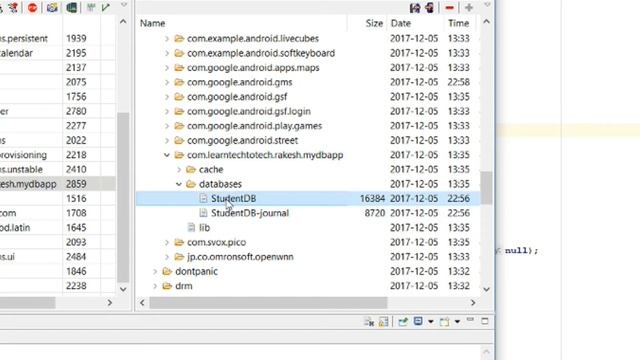Collapse the com.learntechtotech.rakesh.mydbapp folder

(x=167, y=155)
